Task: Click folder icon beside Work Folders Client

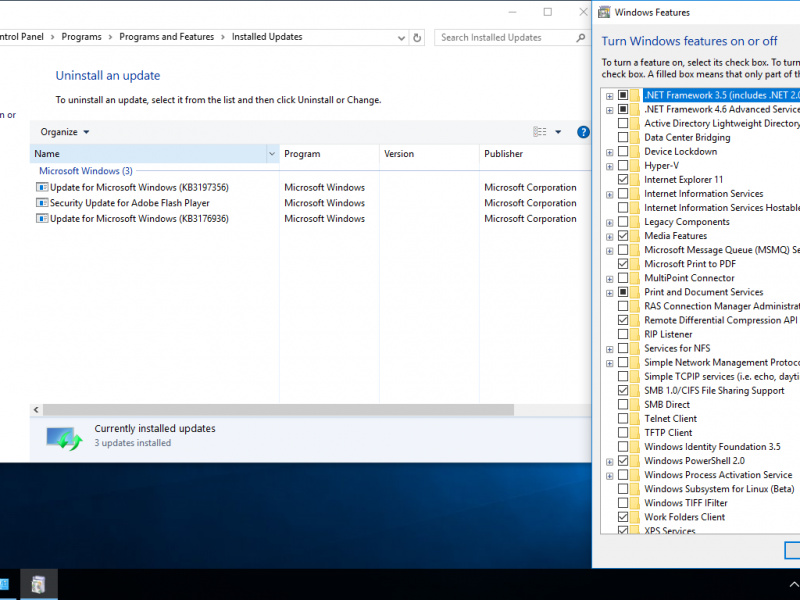Action: (x=634, y=517)
